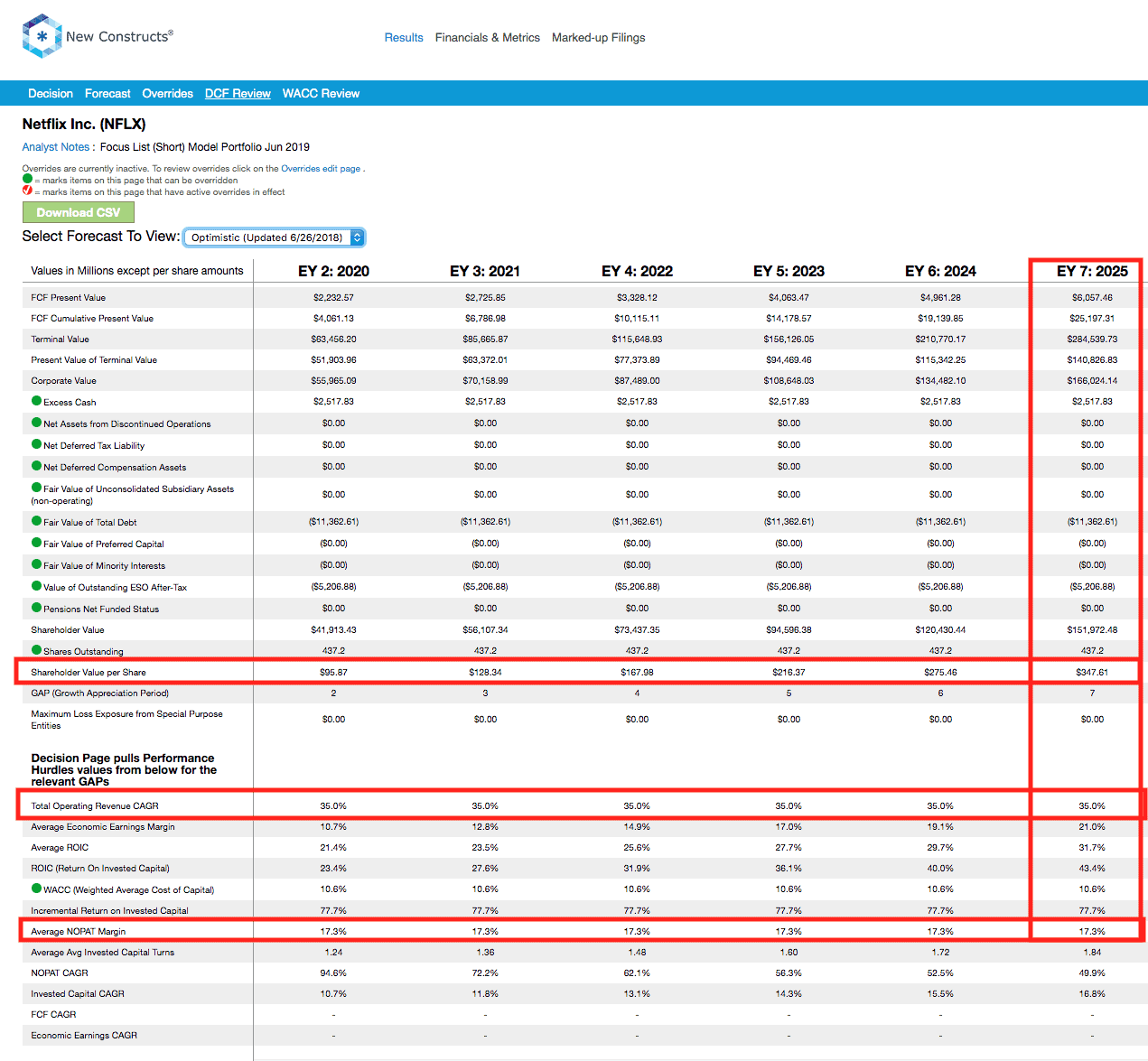This screenshot has height=1061, width=1148.
Task: Click the $284,539.73 Terminal Value for 2025
Action: click(1092, 340)
